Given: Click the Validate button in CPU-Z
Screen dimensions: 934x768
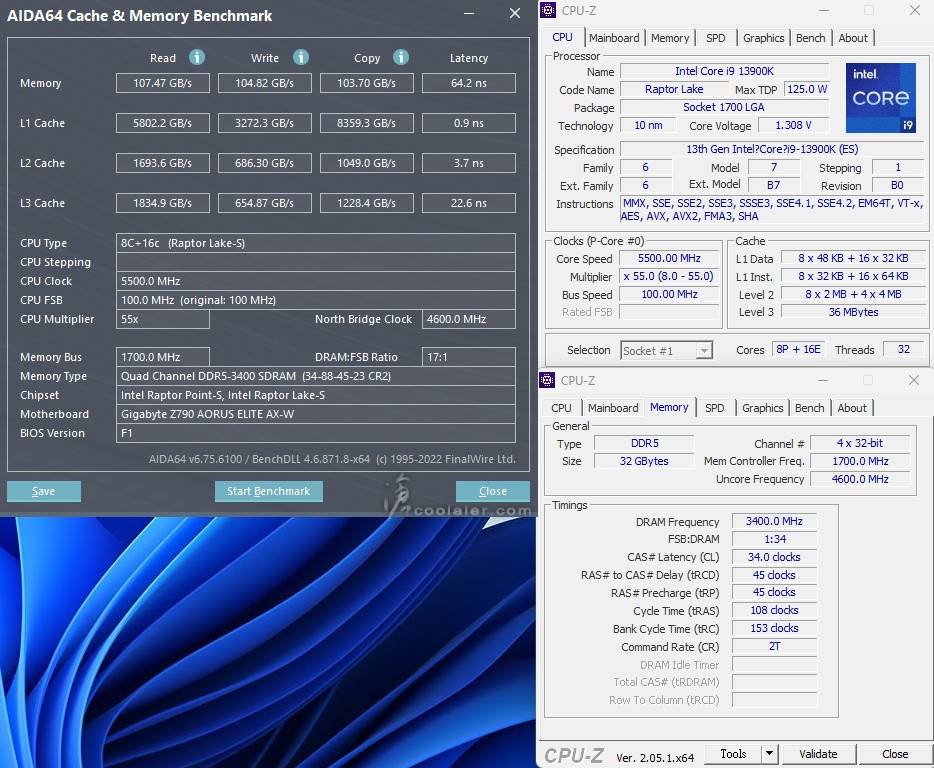Looking at the screenshot, I should (818, 754).
